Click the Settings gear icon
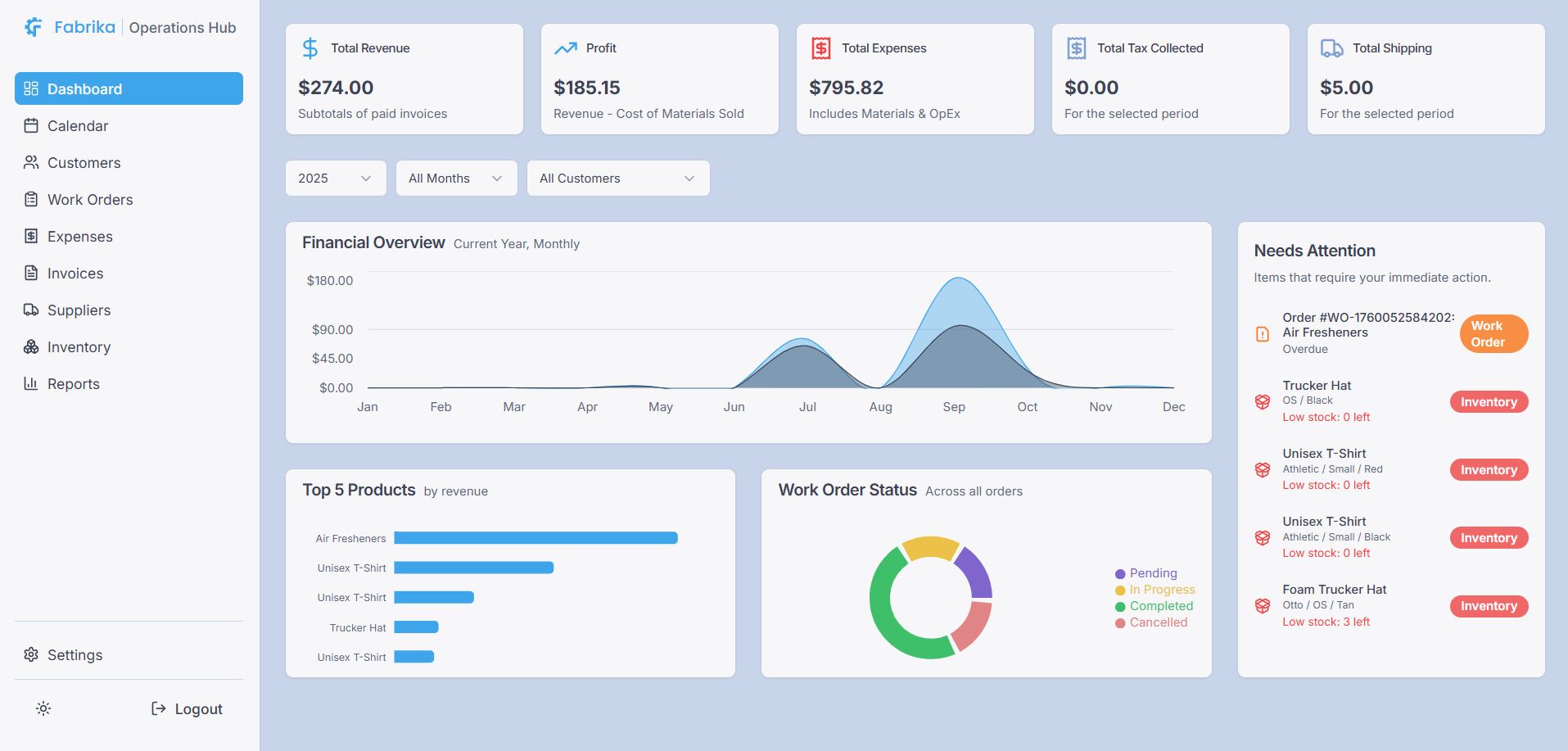Screen dimensions: 1568x751 coord(31,654)
